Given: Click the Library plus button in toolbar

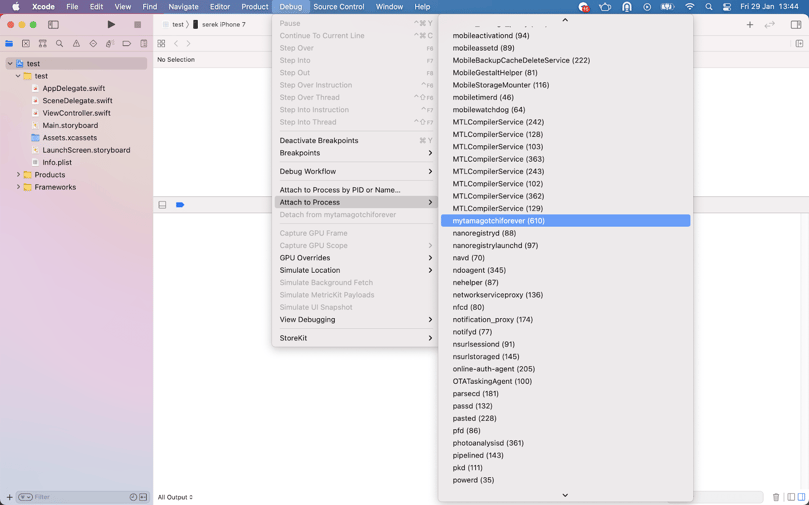Looking at the screenshot, I should point(750,24).
